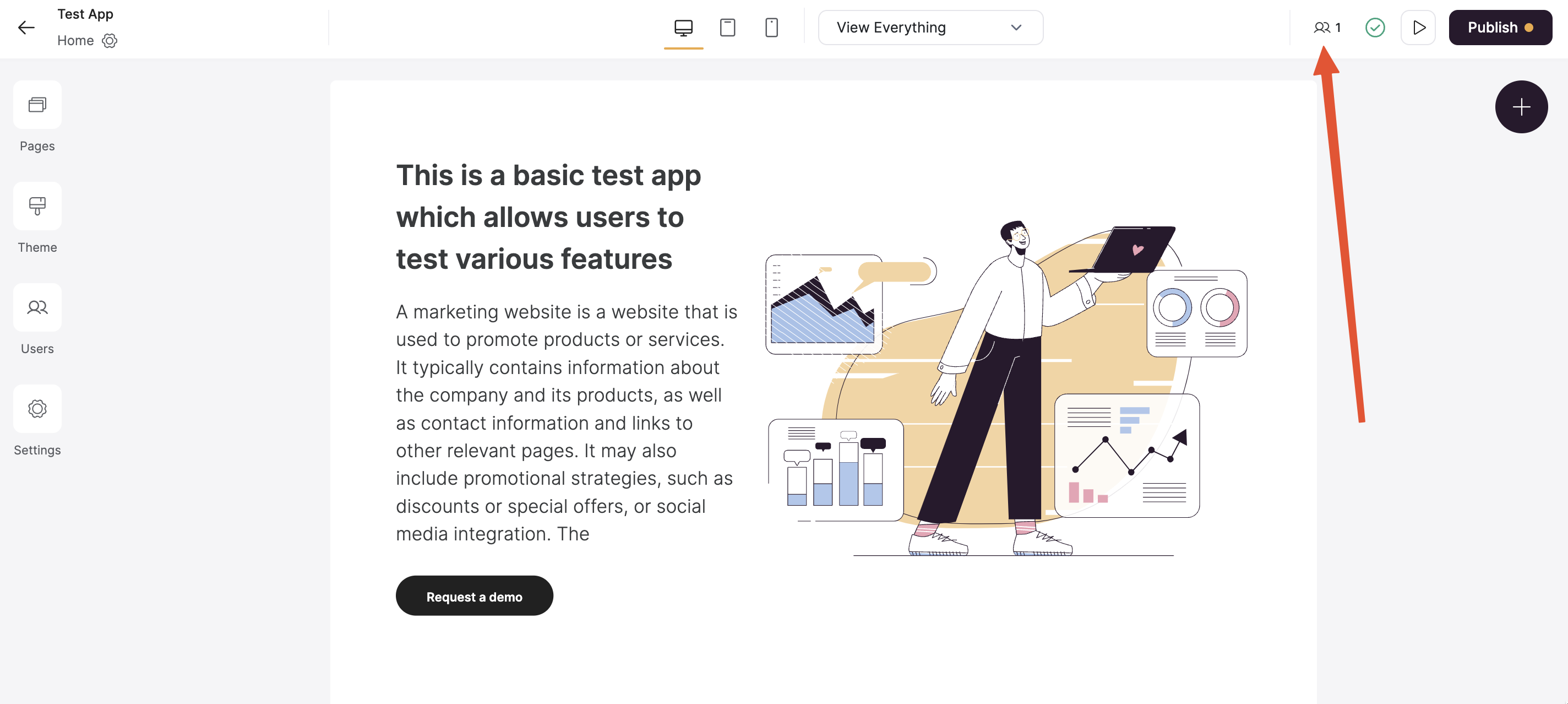Open Home page settings gear
Screen dimensions: 1568x704
(x=110, y=41)
